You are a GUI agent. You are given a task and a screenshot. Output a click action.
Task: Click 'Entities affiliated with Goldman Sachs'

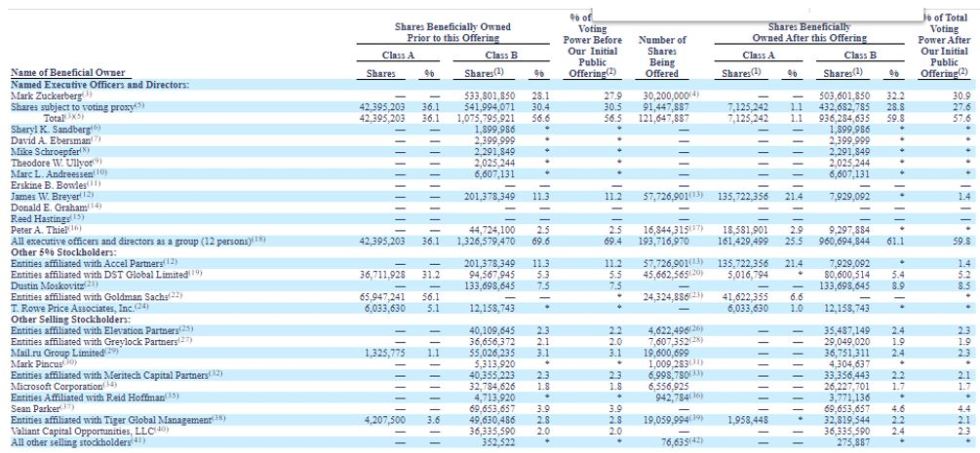(x=91, y=296)
